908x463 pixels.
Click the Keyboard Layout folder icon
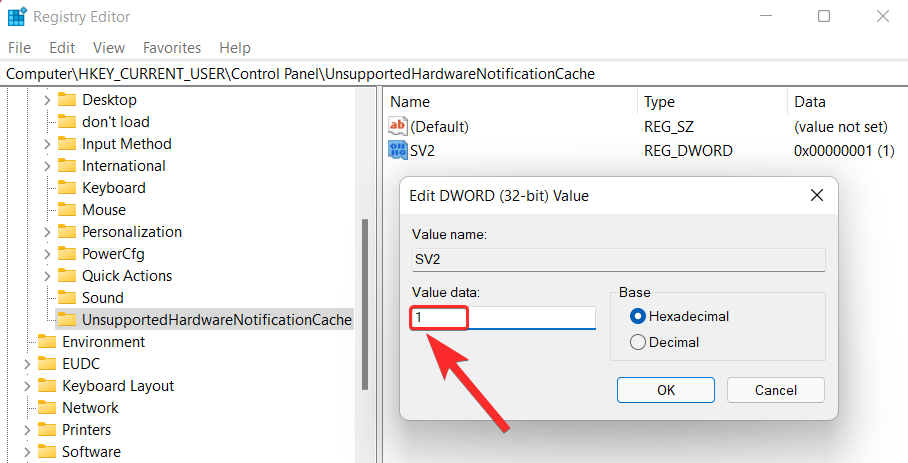[47, 386]
